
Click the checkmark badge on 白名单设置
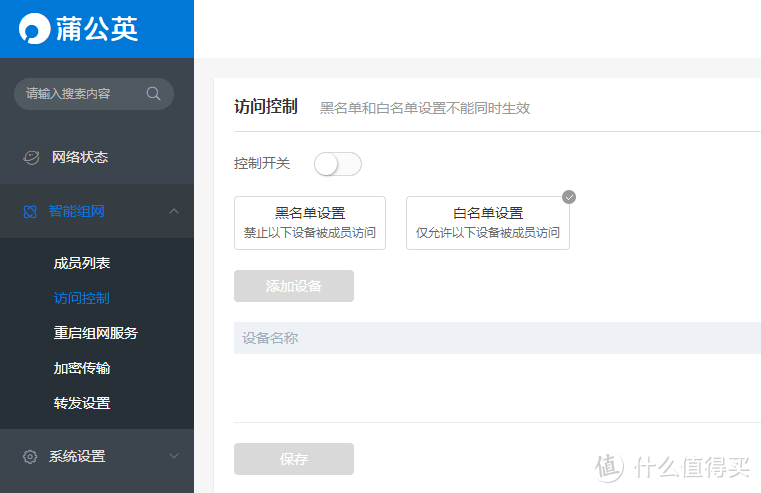[x=569, y=197]
